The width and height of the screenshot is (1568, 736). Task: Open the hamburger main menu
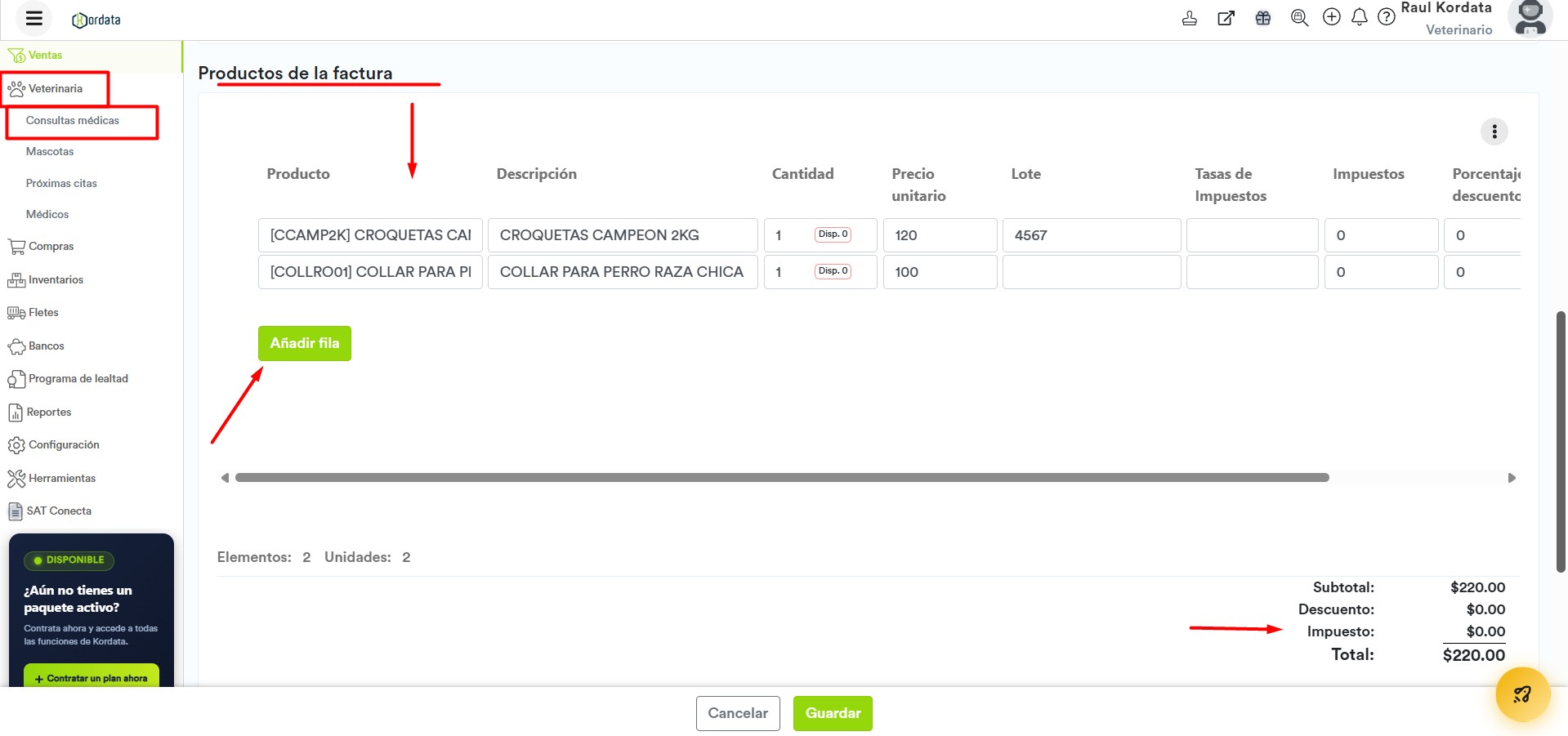click(34, 18)
